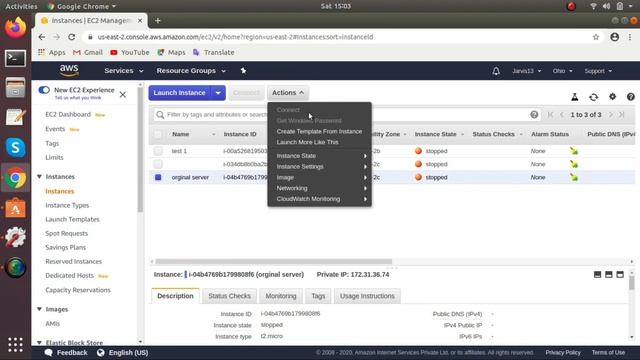This screenshot has height=360, width=640.
Task: Open table settings gear icon
Action: point(612,97)
